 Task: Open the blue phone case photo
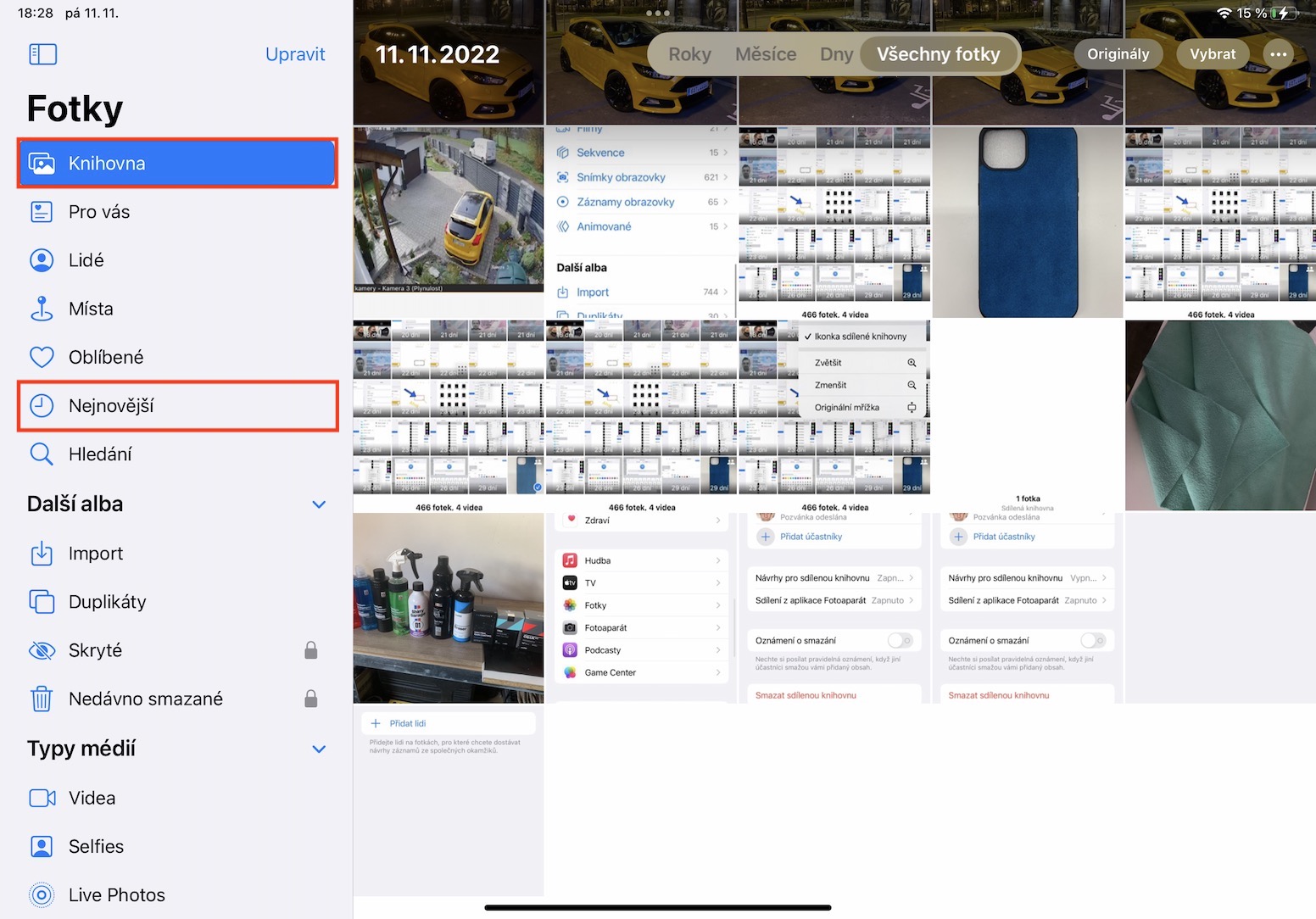click(x=1028, y=223)
